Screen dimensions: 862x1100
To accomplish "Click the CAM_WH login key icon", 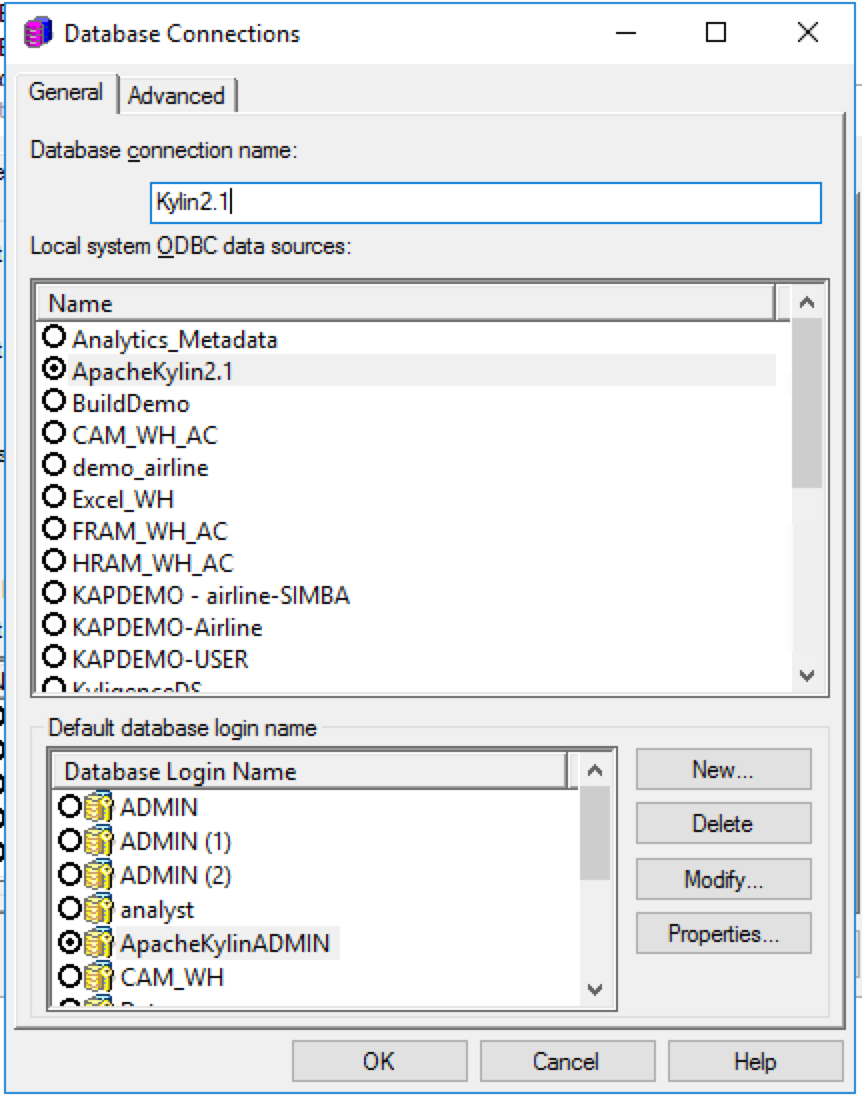I will (100, 977).
